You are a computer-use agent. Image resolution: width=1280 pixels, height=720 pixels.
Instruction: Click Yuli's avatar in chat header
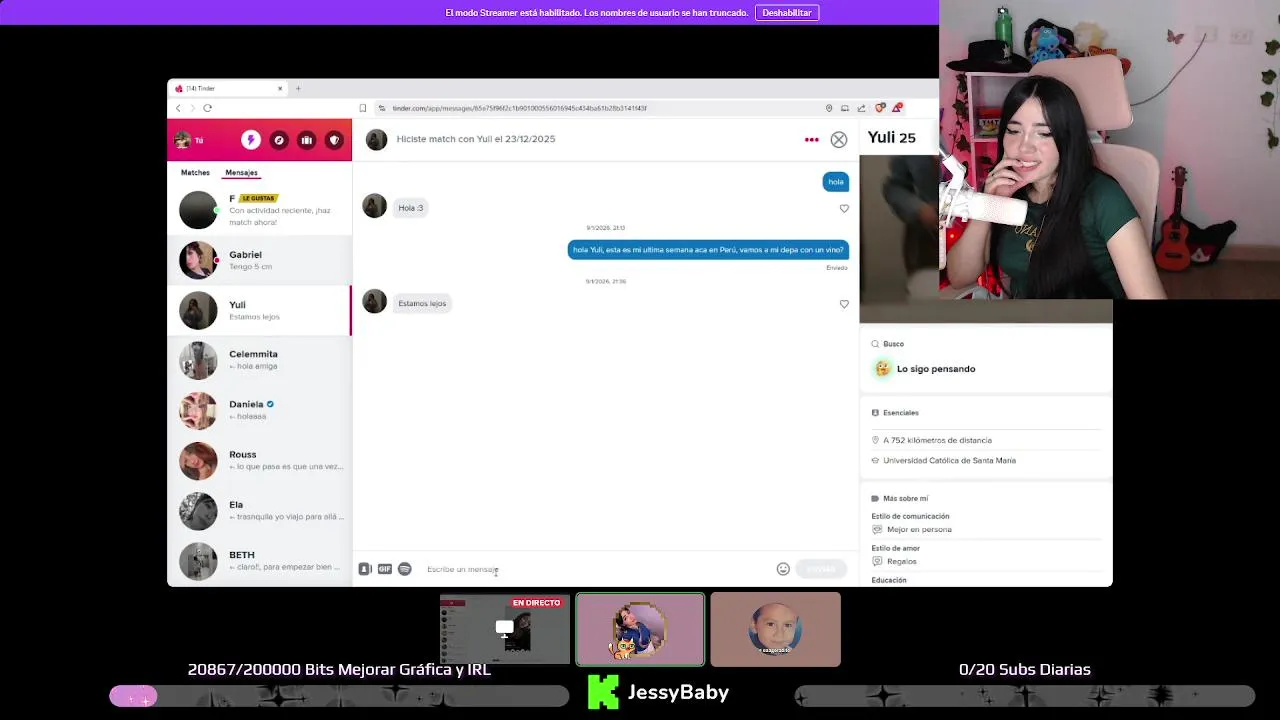376,140
